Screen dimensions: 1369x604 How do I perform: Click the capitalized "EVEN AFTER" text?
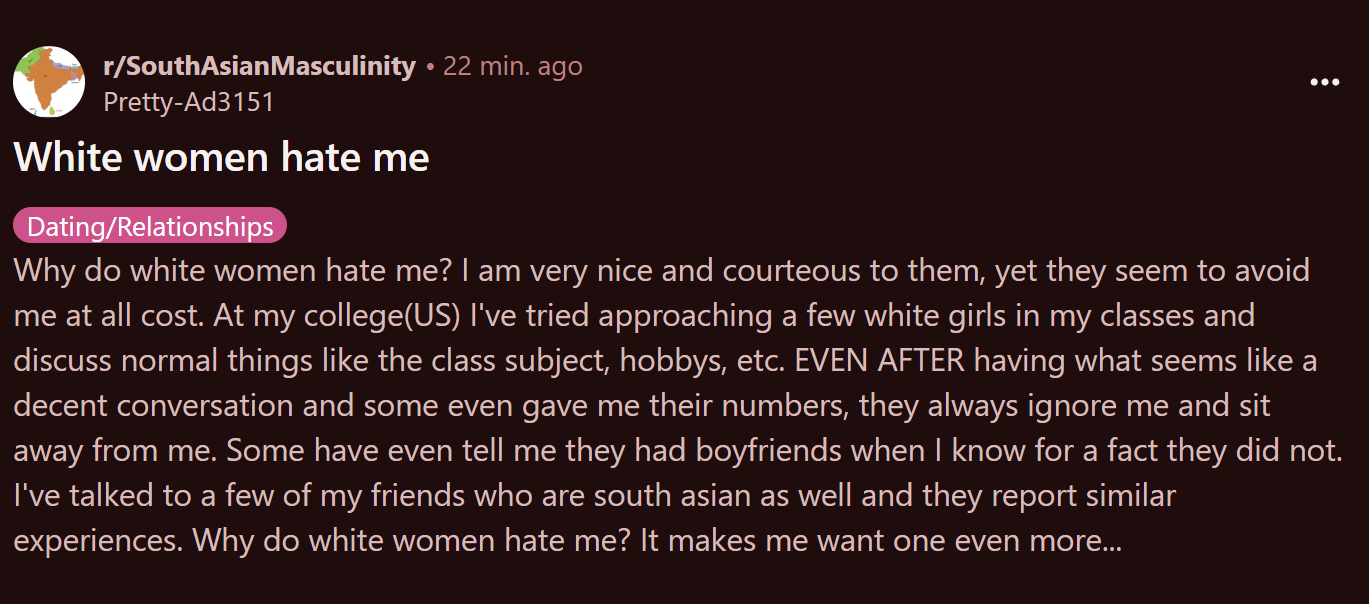880,361
